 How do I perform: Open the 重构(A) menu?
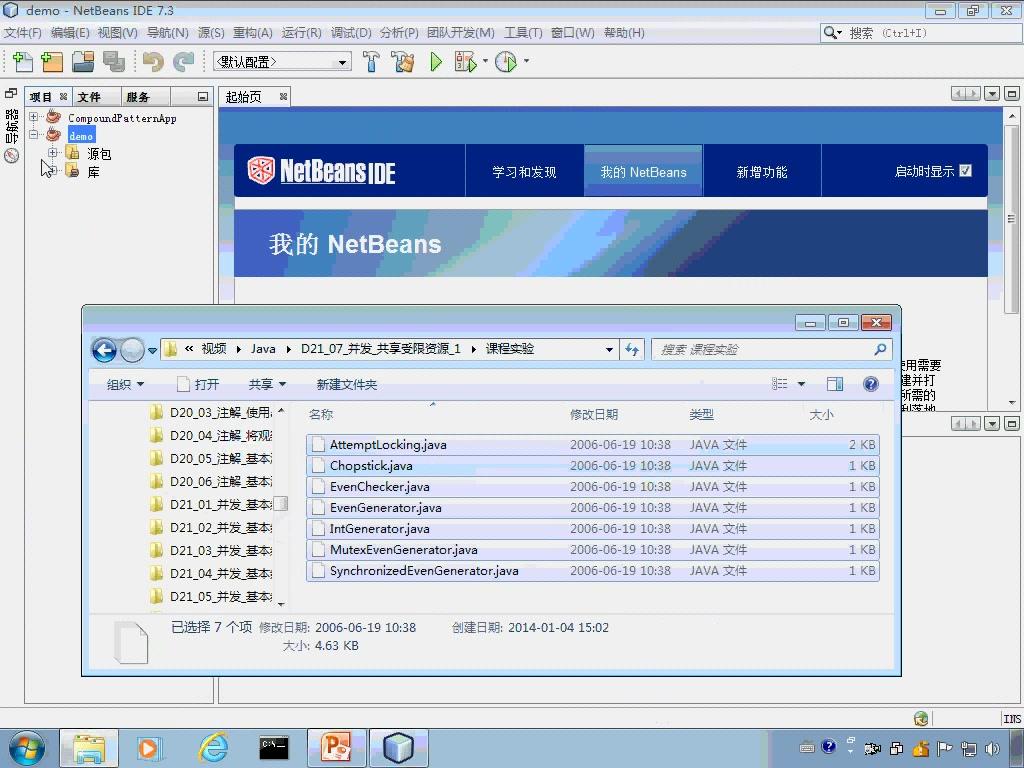coord(253,33)
